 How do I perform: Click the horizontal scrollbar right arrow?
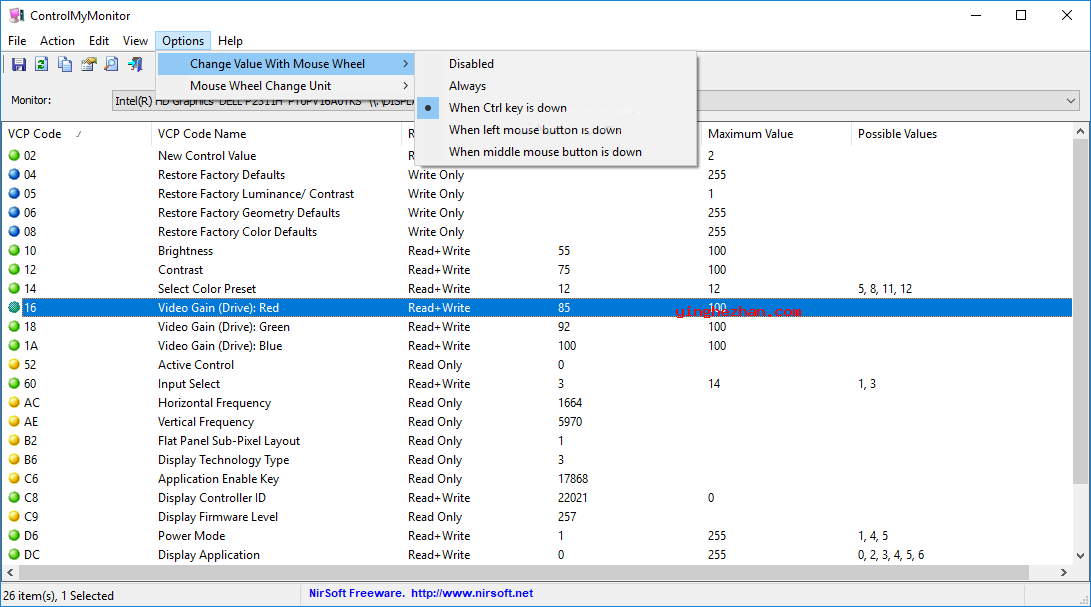(x=1064, y=572)
